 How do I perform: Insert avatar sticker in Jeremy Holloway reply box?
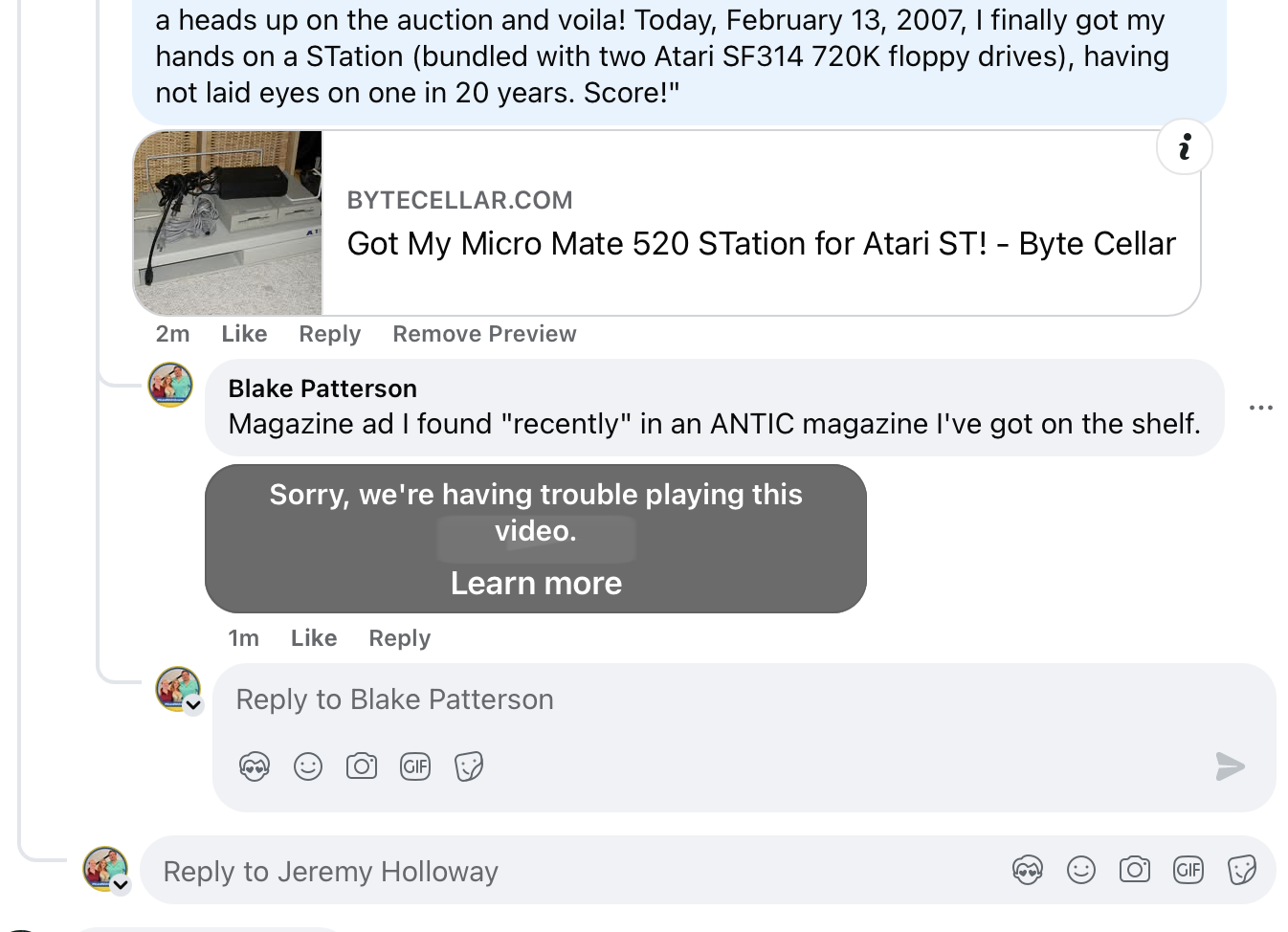tap(1028, 870)
